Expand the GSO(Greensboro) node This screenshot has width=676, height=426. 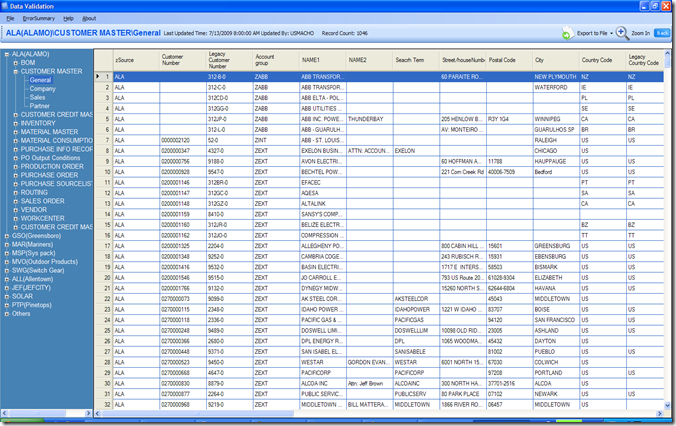7,236
